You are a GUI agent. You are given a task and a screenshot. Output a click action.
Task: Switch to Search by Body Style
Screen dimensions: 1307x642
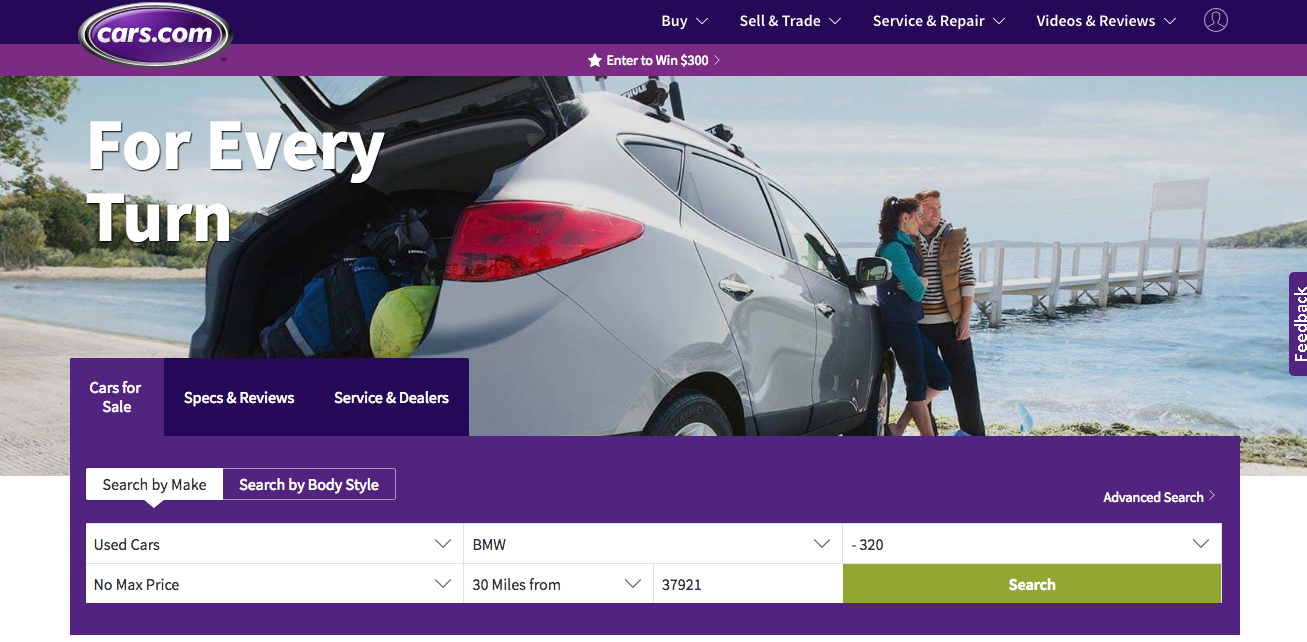pos(309,485)
